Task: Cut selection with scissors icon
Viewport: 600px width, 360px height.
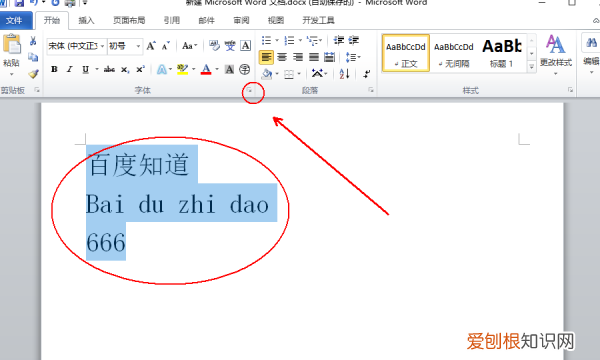Action: coord(33,41)
